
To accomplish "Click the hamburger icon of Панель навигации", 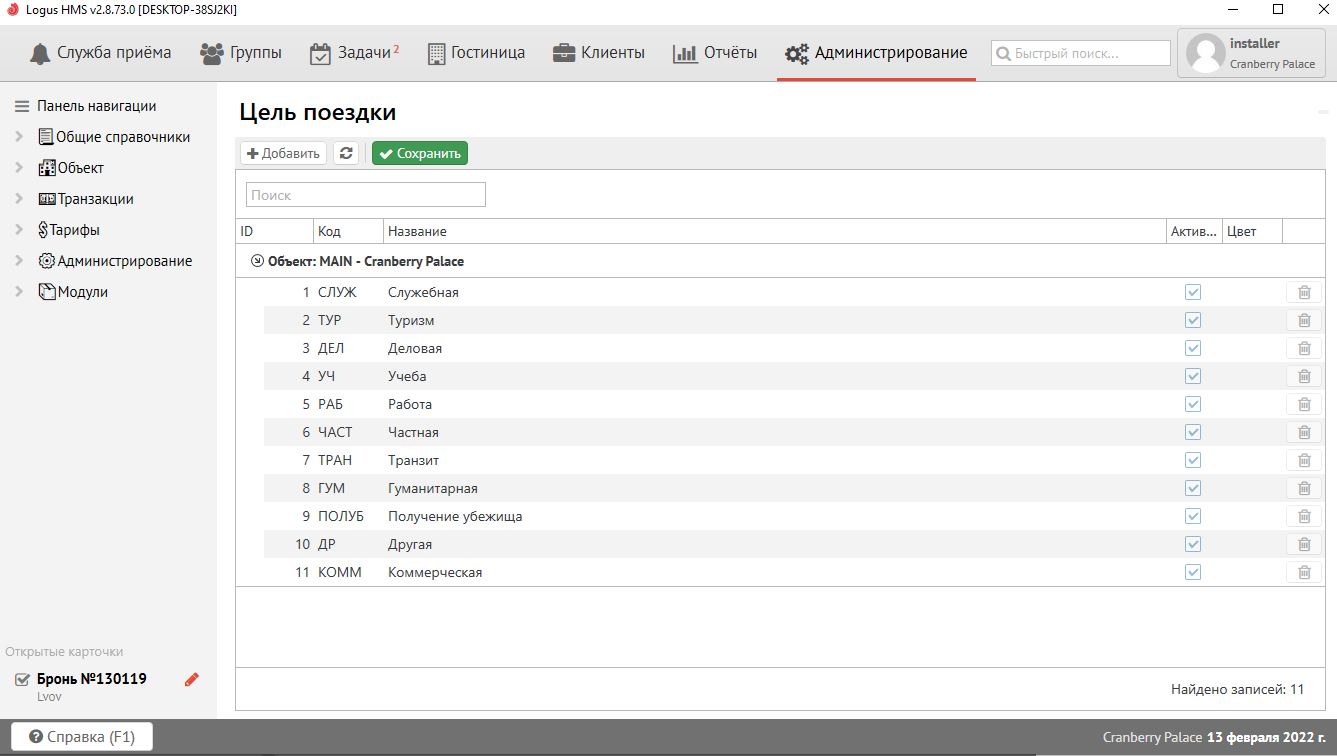I will (x=22, y=106).
